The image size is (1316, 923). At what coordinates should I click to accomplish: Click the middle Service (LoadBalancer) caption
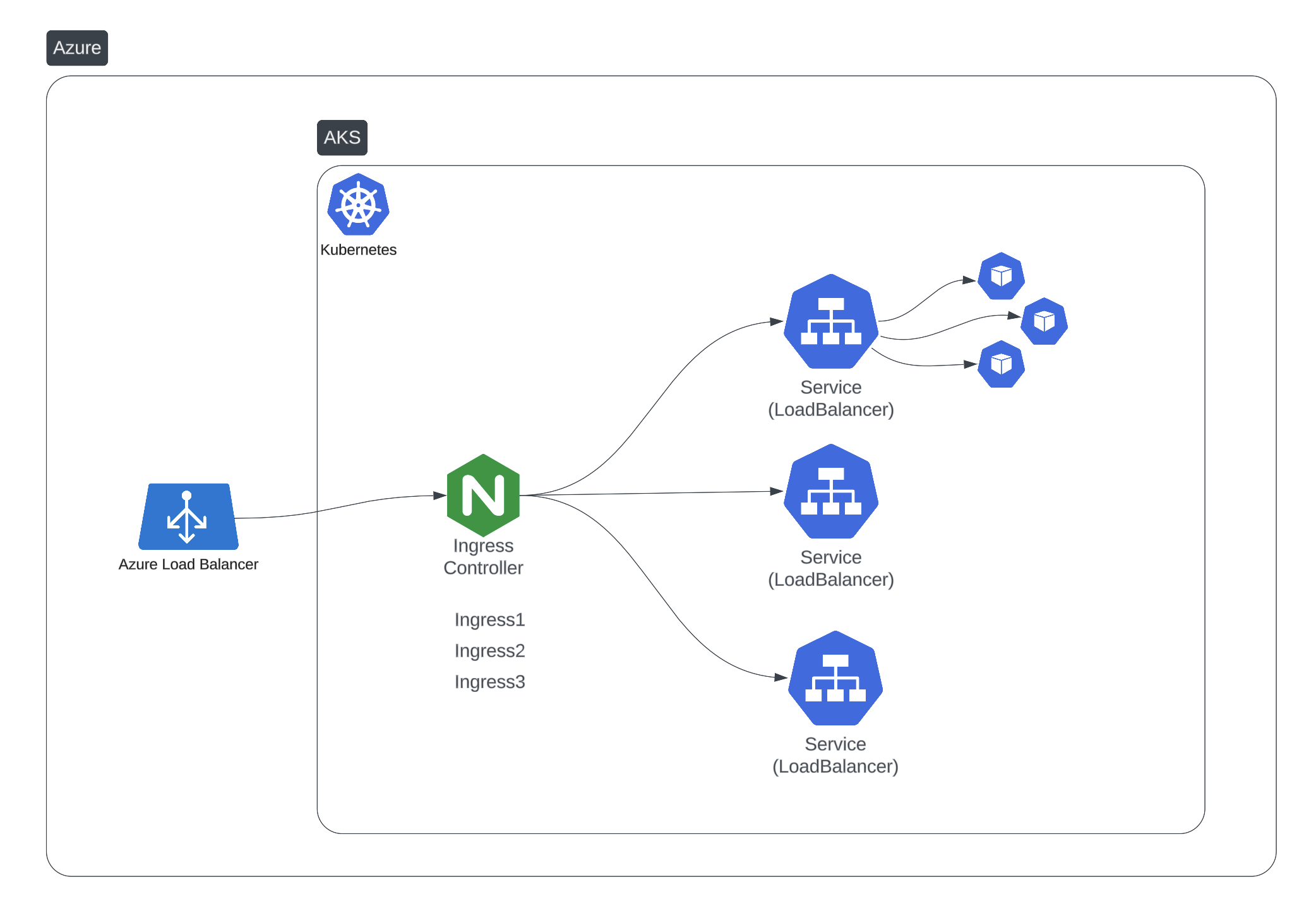tap(831, 568)
